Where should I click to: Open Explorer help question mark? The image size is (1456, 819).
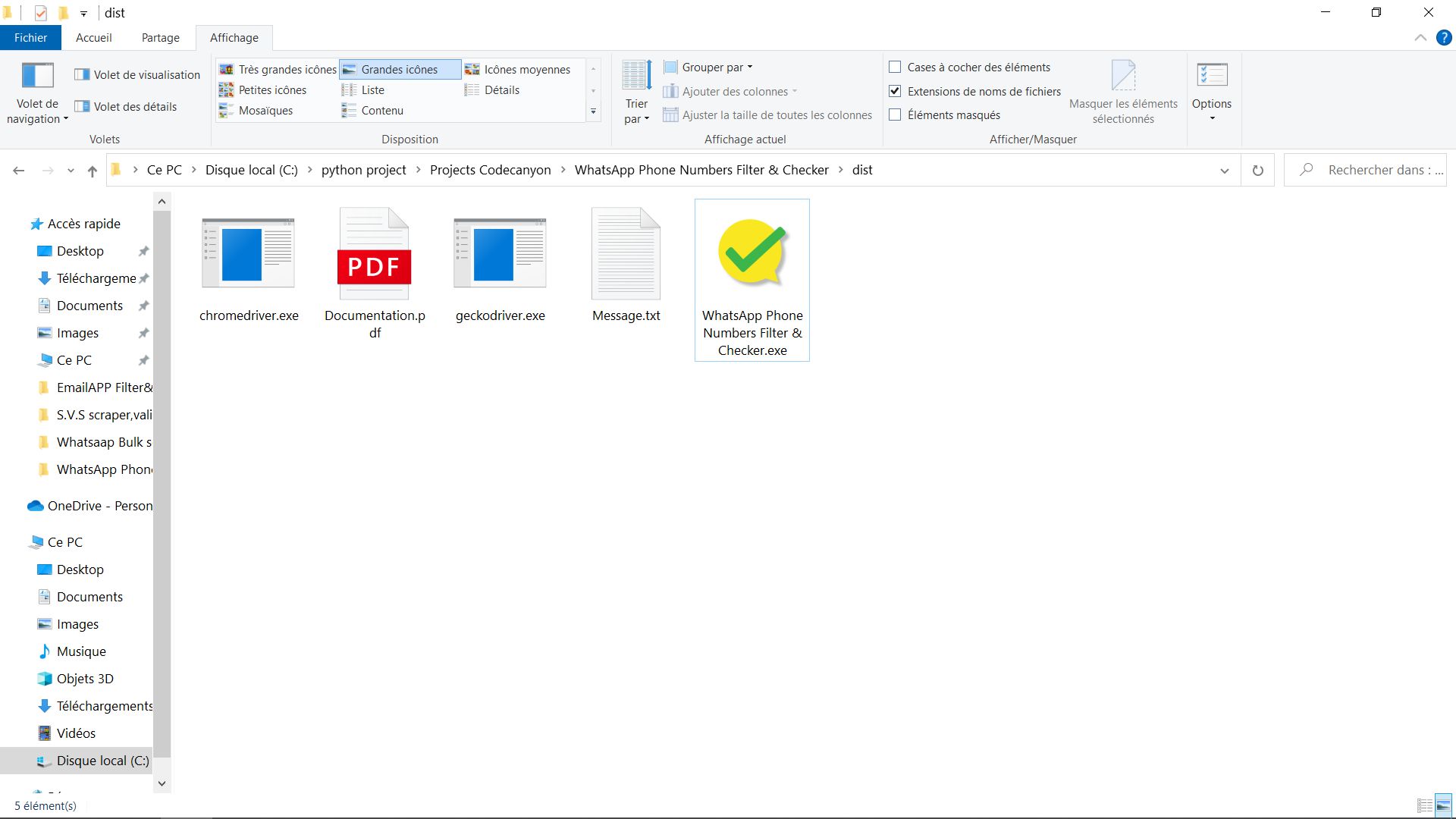click(1444, 38)
